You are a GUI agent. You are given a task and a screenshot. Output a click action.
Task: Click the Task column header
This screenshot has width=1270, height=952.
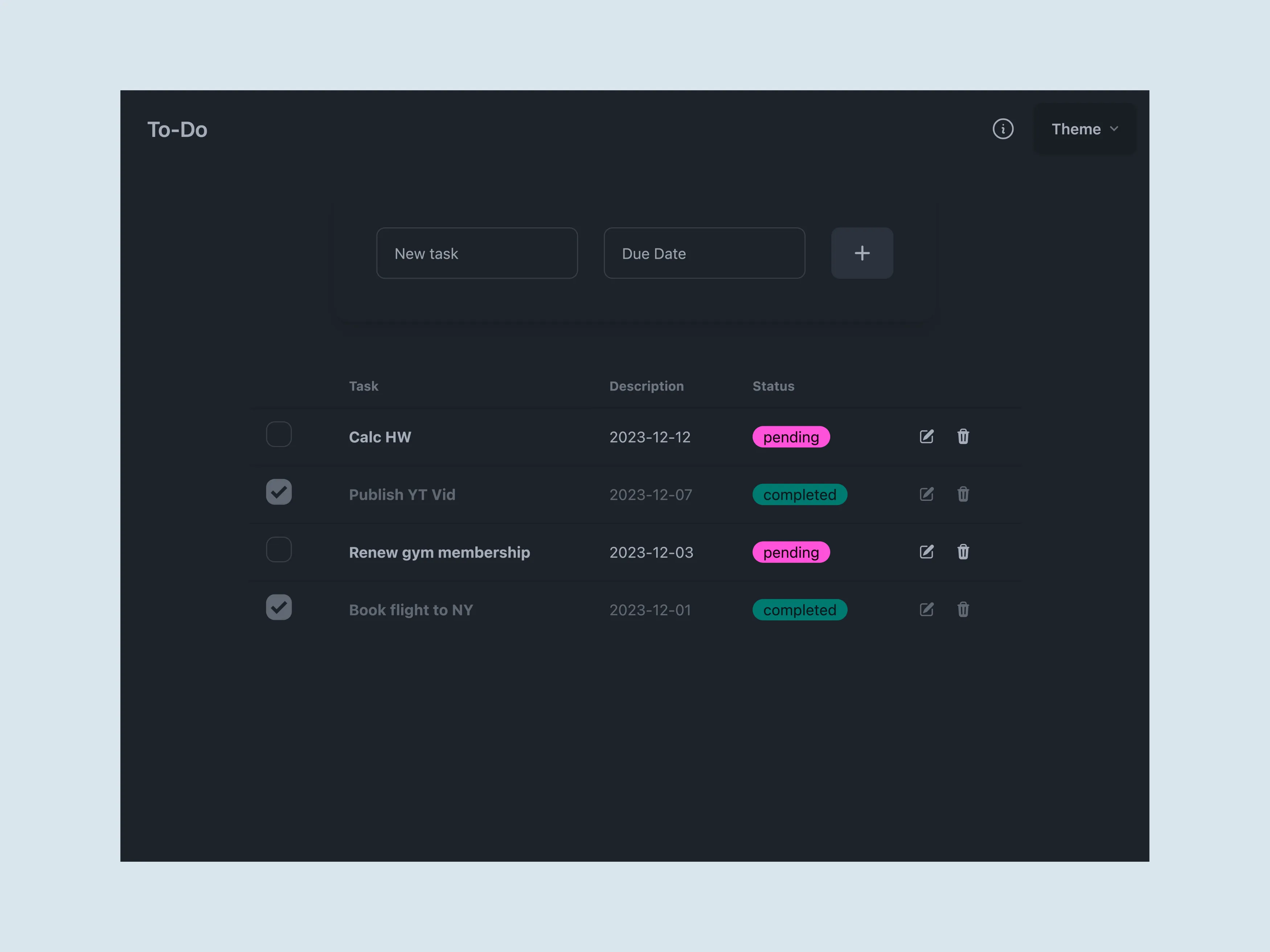coord(364,386)
